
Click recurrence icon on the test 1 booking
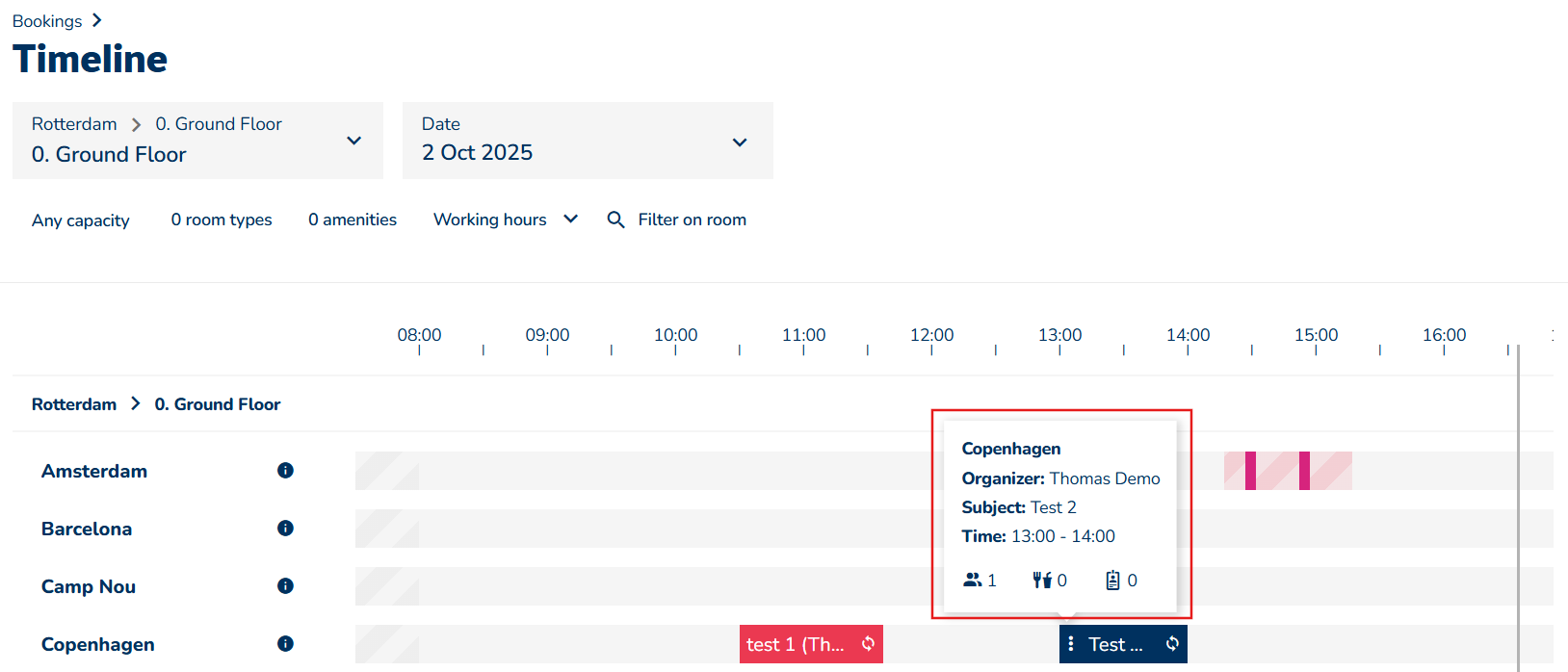coord(868,644)
